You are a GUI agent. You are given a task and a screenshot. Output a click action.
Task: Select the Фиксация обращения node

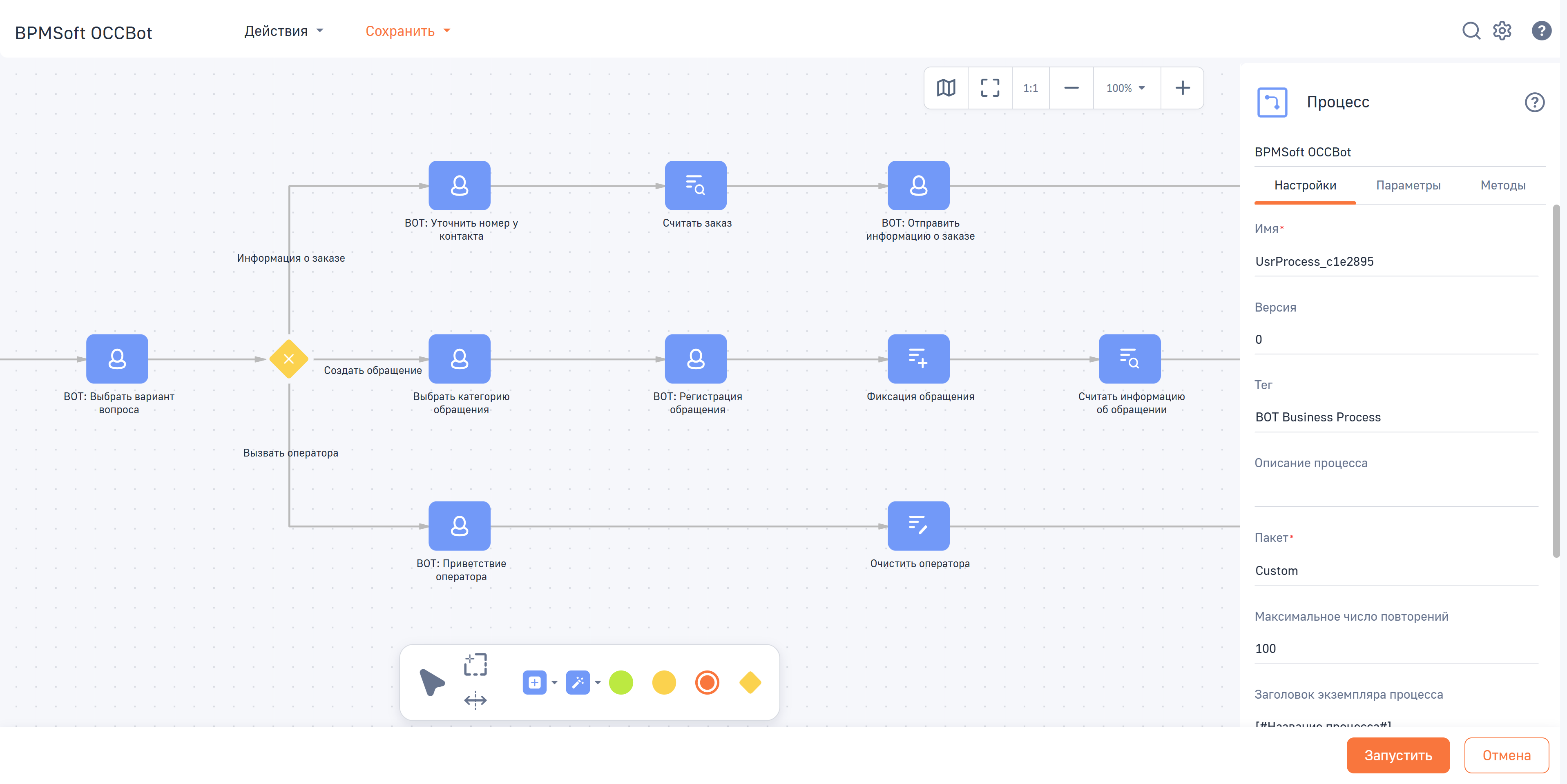pos(918,359)
